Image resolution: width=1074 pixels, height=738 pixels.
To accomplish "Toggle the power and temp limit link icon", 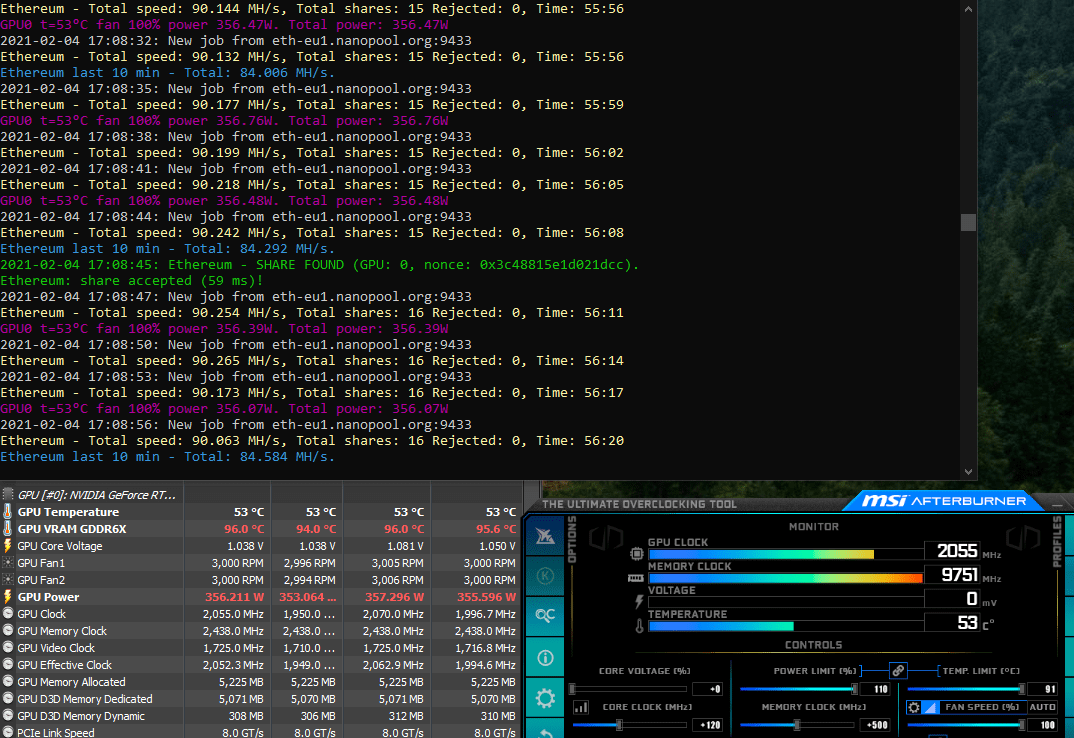I will tap(898, 670).
